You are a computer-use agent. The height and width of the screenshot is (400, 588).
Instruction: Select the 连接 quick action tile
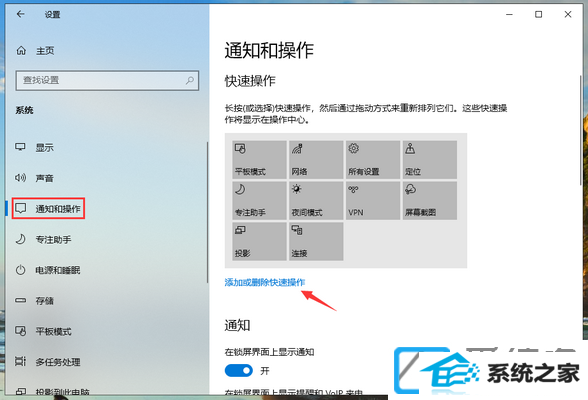pos(316,241)
